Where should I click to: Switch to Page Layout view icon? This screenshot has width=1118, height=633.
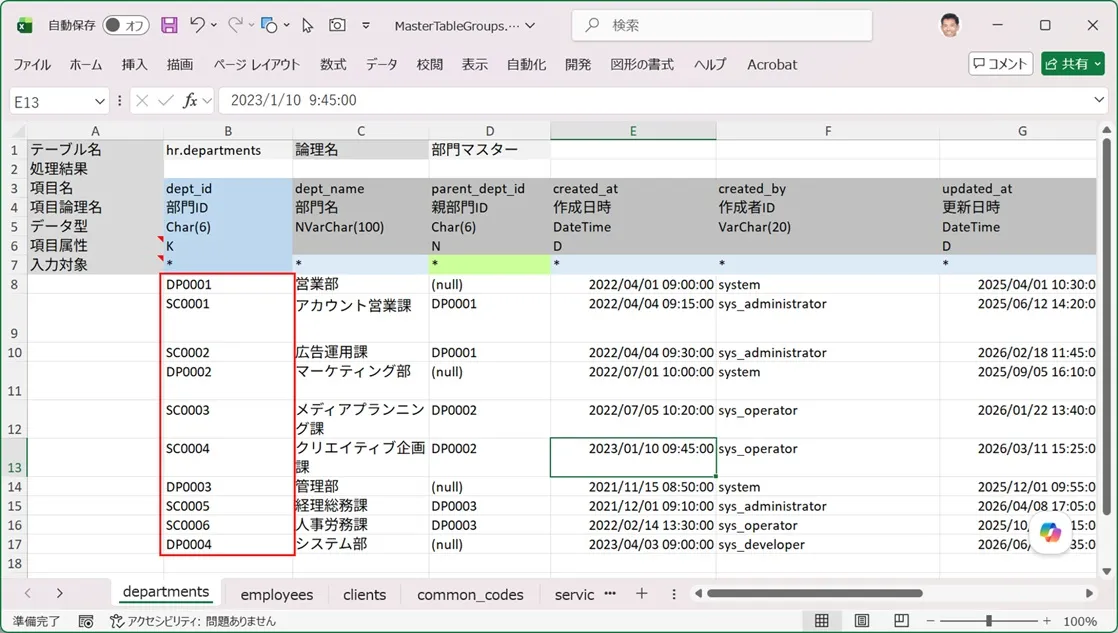coord(861,621)
